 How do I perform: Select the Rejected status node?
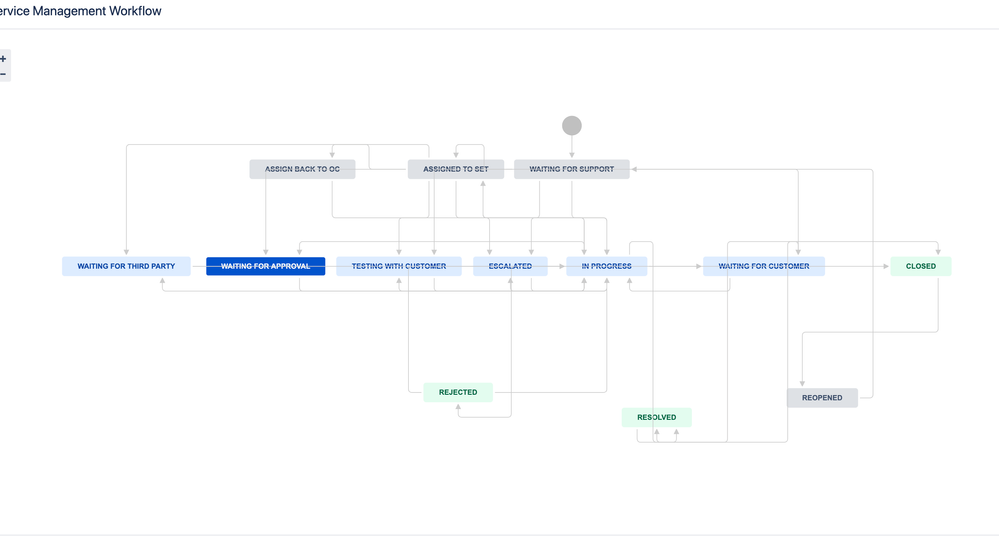[458, 392]
